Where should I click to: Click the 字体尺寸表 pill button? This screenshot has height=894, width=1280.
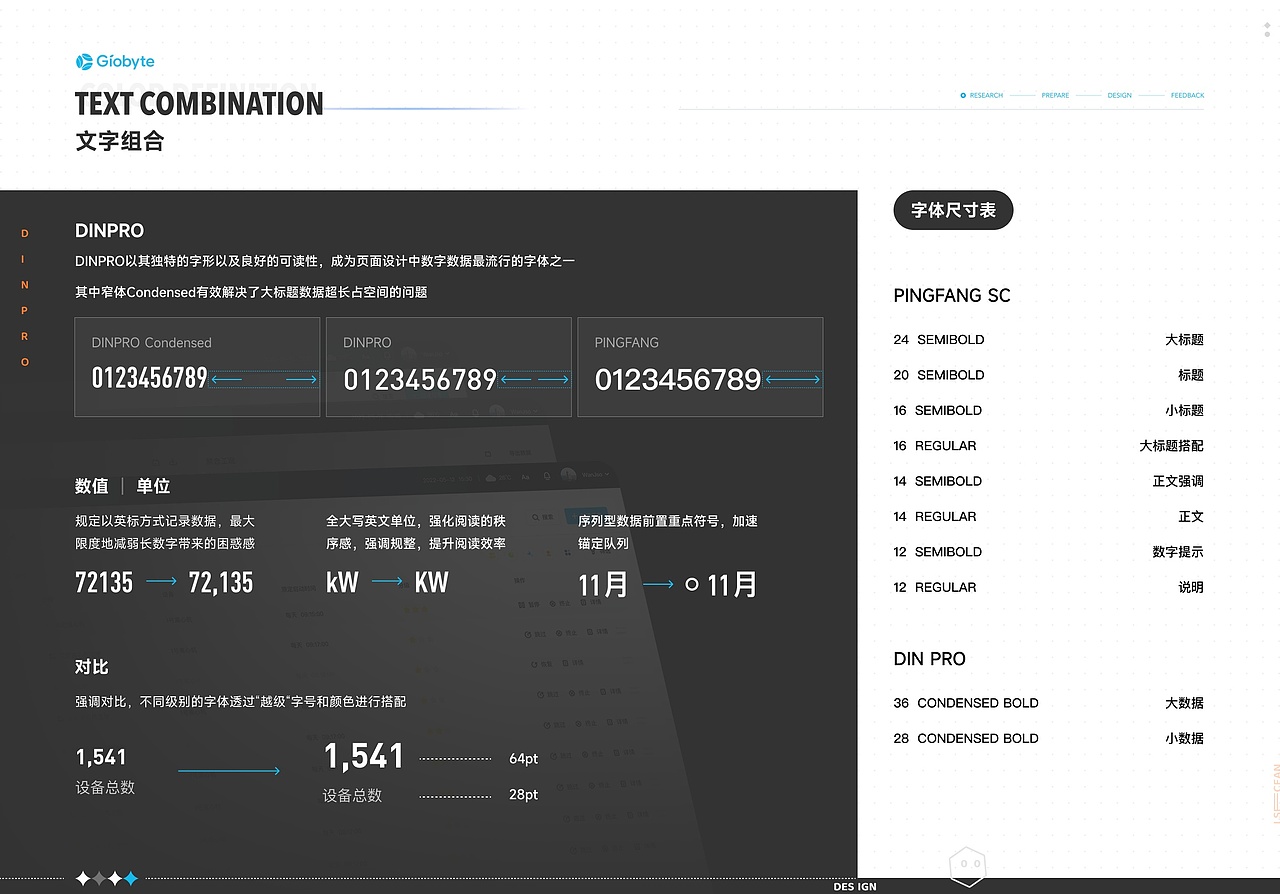pos(953,210)
